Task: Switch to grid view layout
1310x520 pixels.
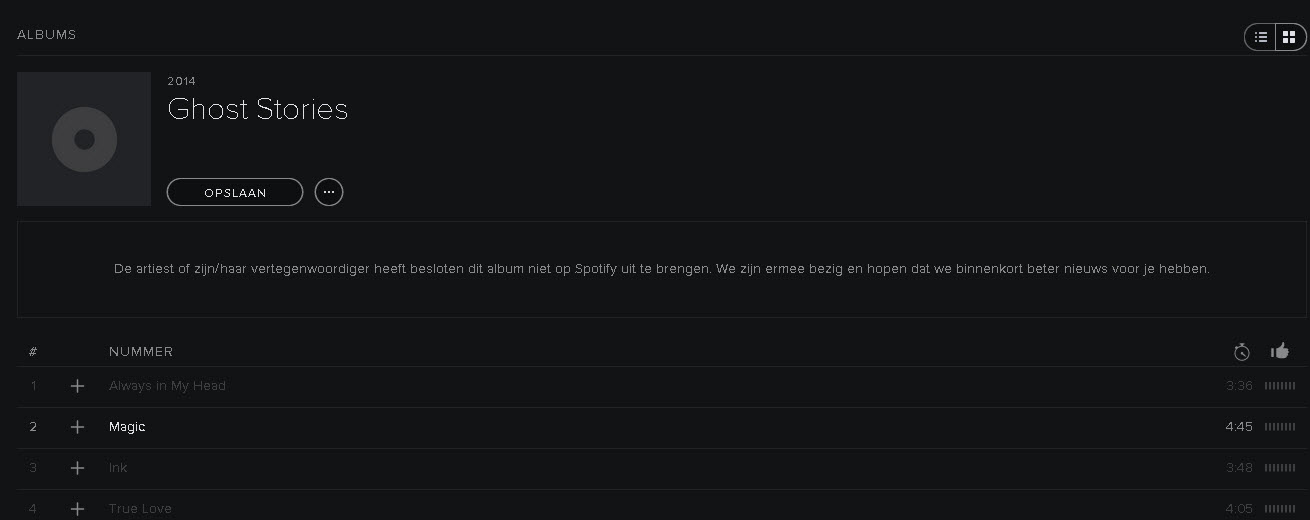Action: point(1289,37)
